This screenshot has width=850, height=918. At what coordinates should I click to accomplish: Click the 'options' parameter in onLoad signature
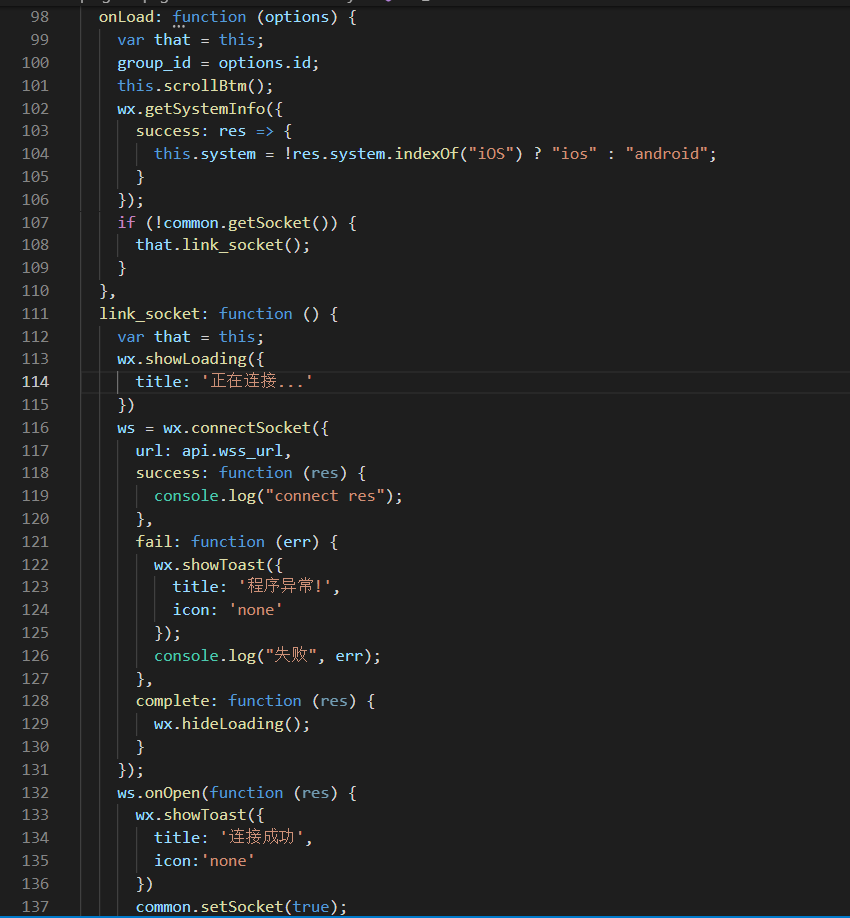coord(297,17)
